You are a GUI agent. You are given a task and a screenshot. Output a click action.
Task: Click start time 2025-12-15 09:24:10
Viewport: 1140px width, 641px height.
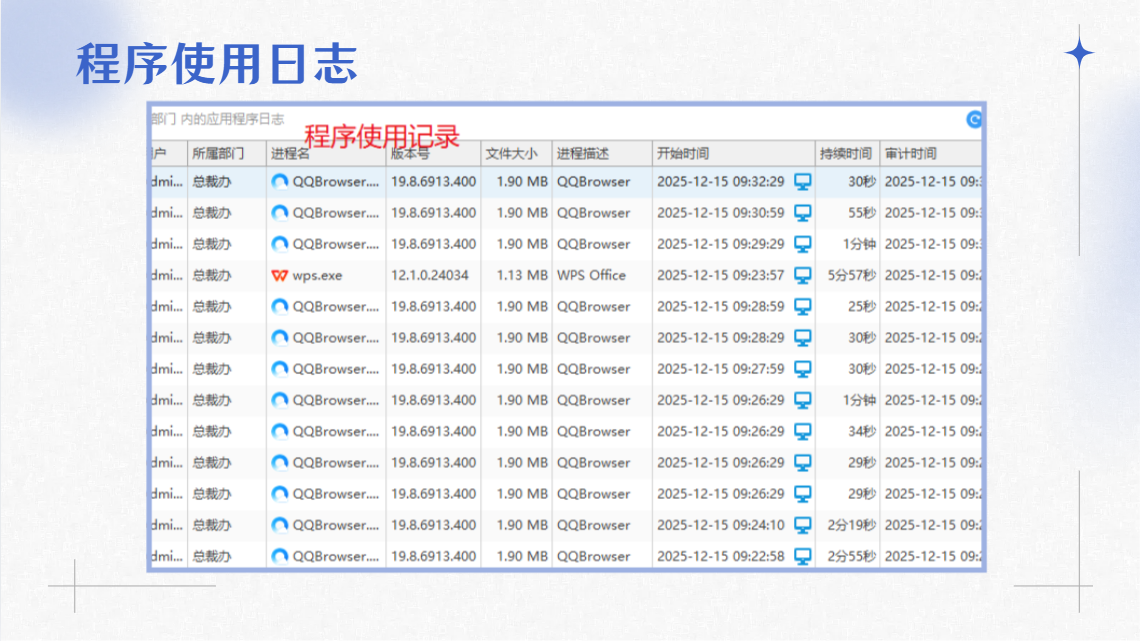(720, 525)
